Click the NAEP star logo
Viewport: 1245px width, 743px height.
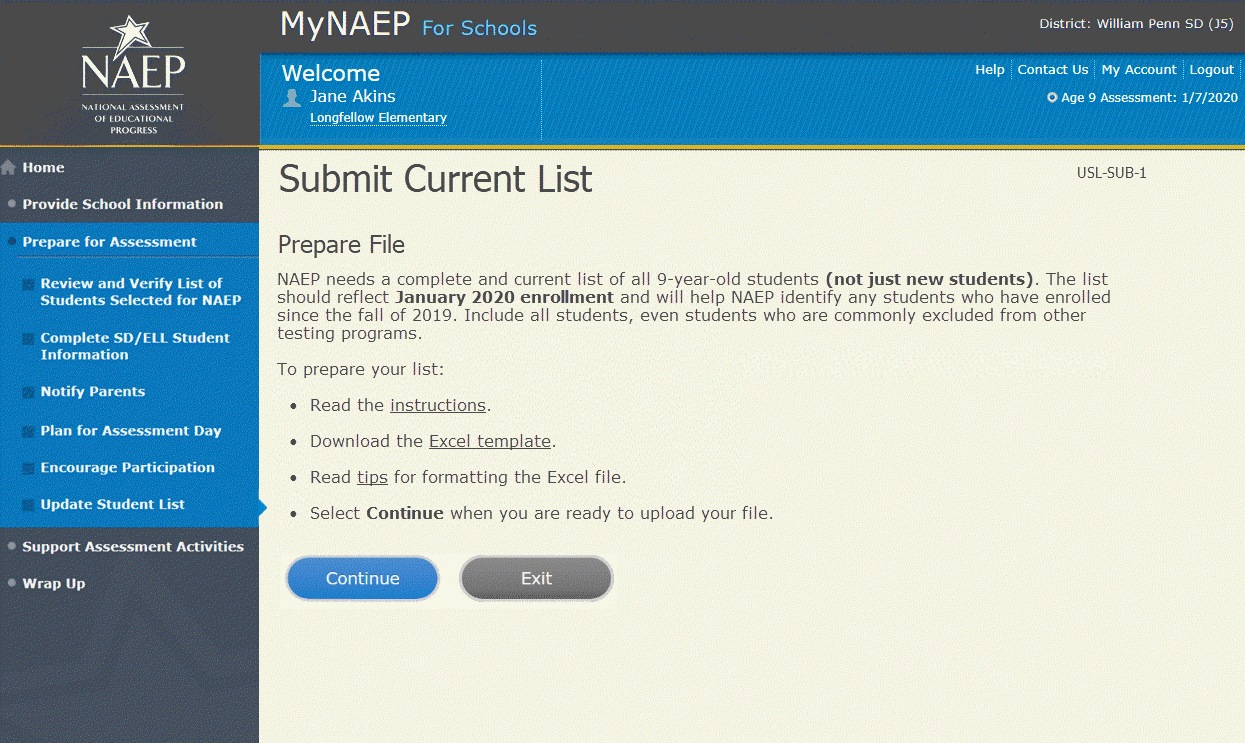click(133, 75)
